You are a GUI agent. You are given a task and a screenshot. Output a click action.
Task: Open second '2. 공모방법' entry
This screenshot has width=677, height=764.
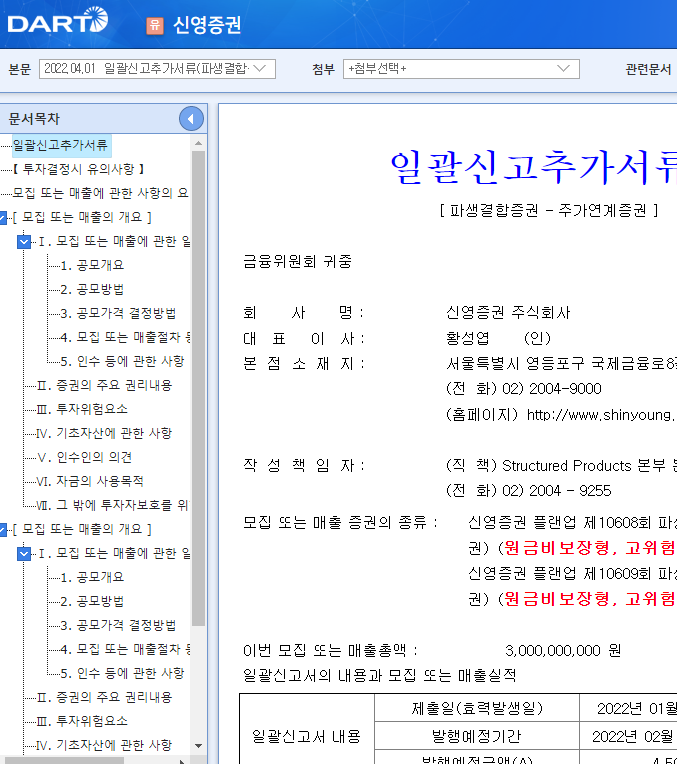click(92, 601)
